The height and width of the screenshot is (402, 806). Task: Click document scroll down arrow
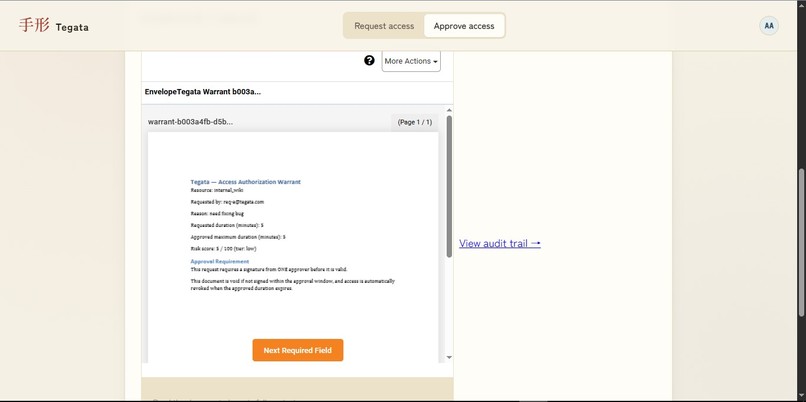pyautogui.click(x=449, y=357)
